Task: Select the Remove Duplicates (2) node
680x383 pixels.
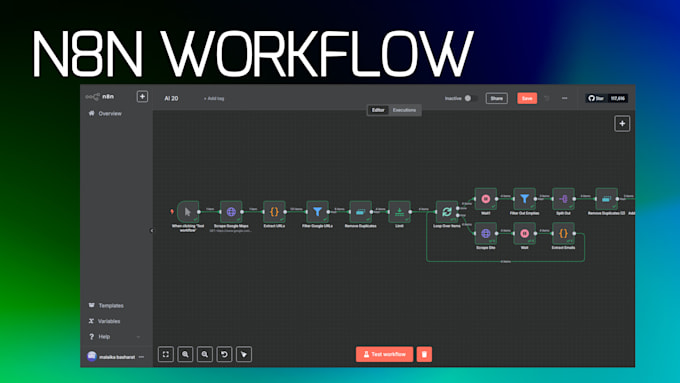Action: (606, 199)
